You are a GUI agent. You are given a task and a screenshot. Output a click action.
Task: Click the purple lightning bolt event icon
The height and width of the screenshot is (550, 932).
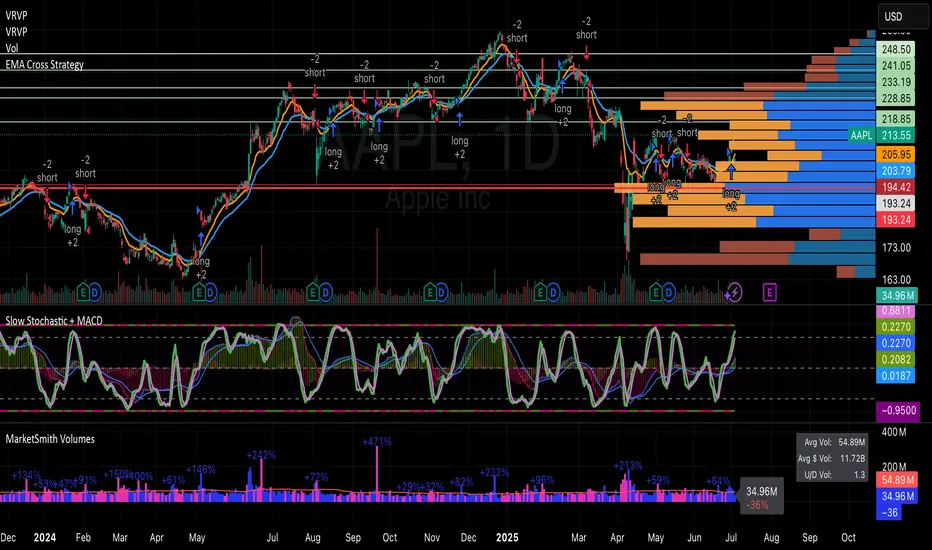(x=734, y=293)
